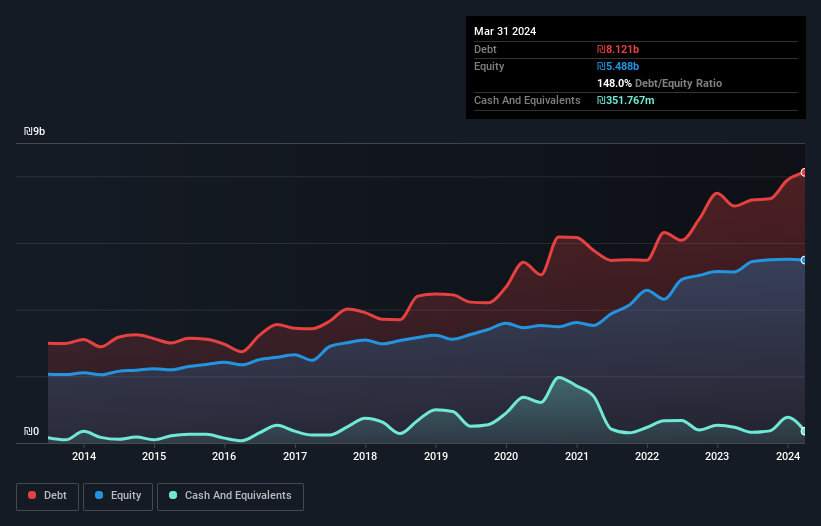The width and height of the screenshot is (821, 526).
Task: Click the 2018 x-axis label
Action: 365,456
